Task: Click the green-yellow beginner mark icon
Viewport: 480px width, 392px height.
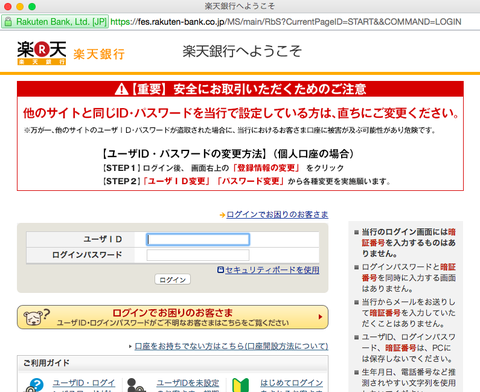Action: 240,385
